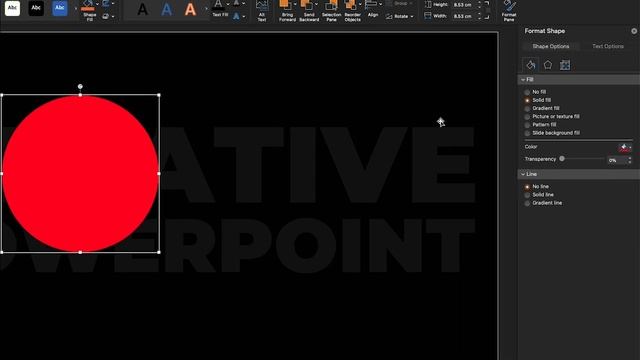Open the Align menu
This screenshot has height=360, width=640.
[373, 9]
